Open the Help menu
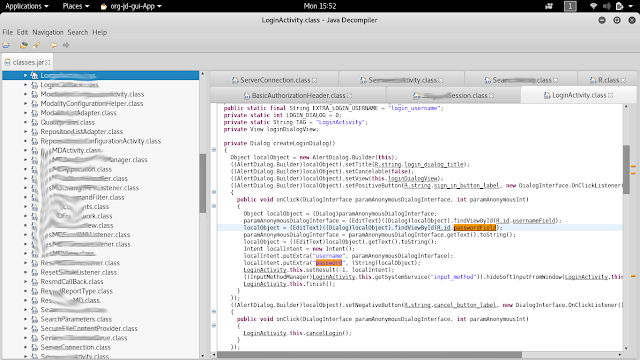Screen dimensions: 640x360 (99, 32)
